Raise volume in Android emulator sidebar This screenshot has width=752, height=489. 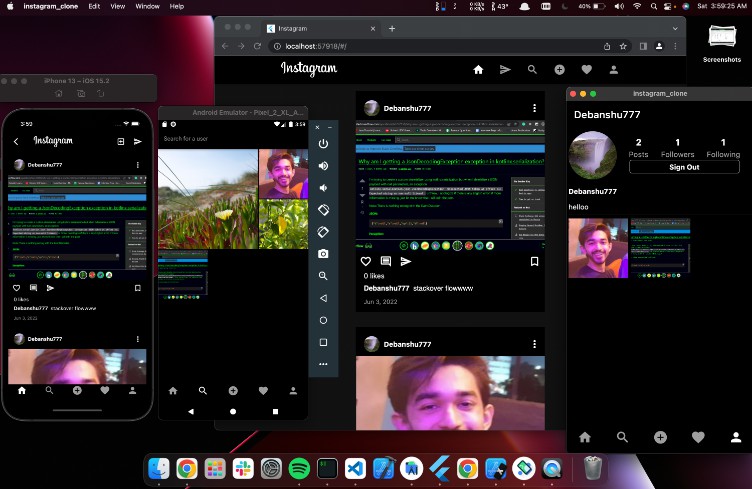tap(323, 166)
